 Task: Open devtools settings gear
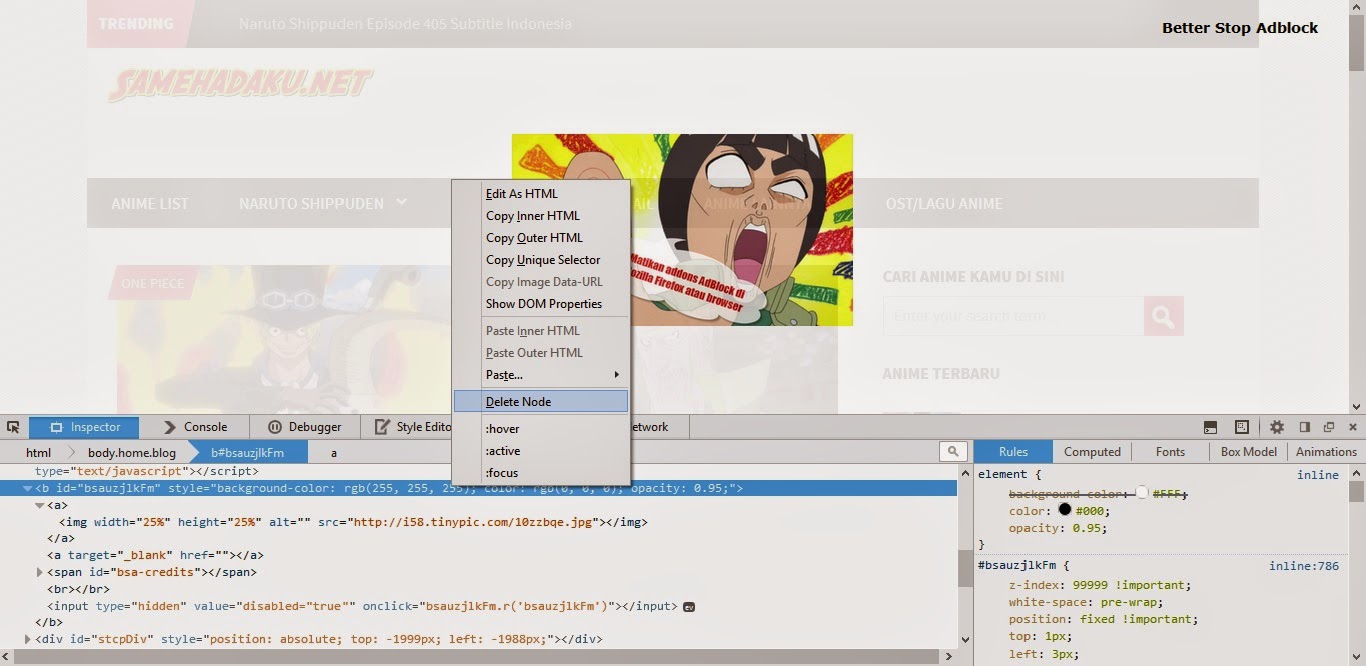coord(1277,427)
